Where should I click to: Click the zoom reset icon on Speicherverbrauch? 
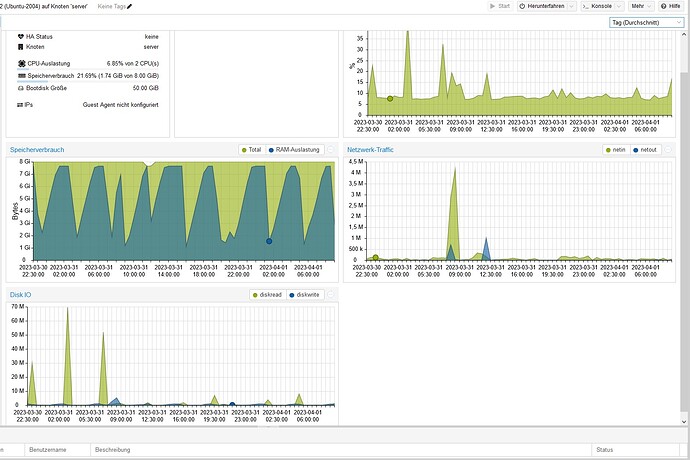(330, 150)
